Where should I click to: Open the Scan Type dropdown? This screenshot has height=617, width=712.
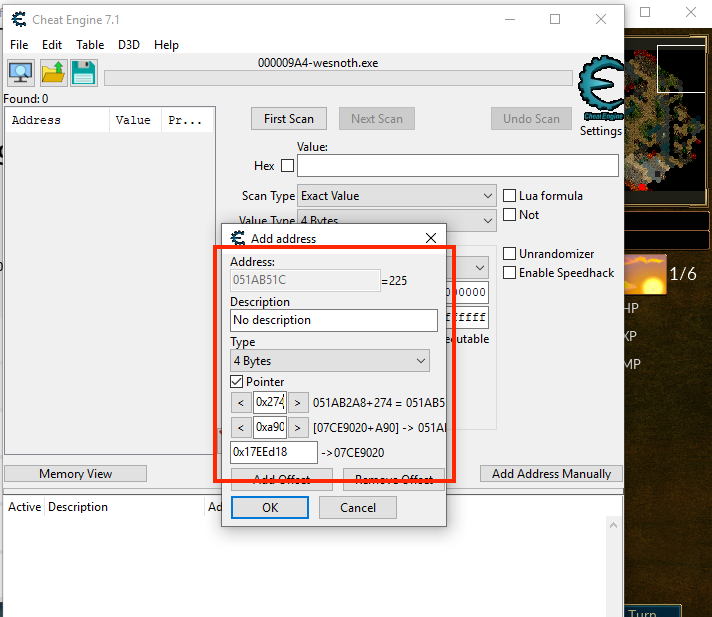pos(396,196)
